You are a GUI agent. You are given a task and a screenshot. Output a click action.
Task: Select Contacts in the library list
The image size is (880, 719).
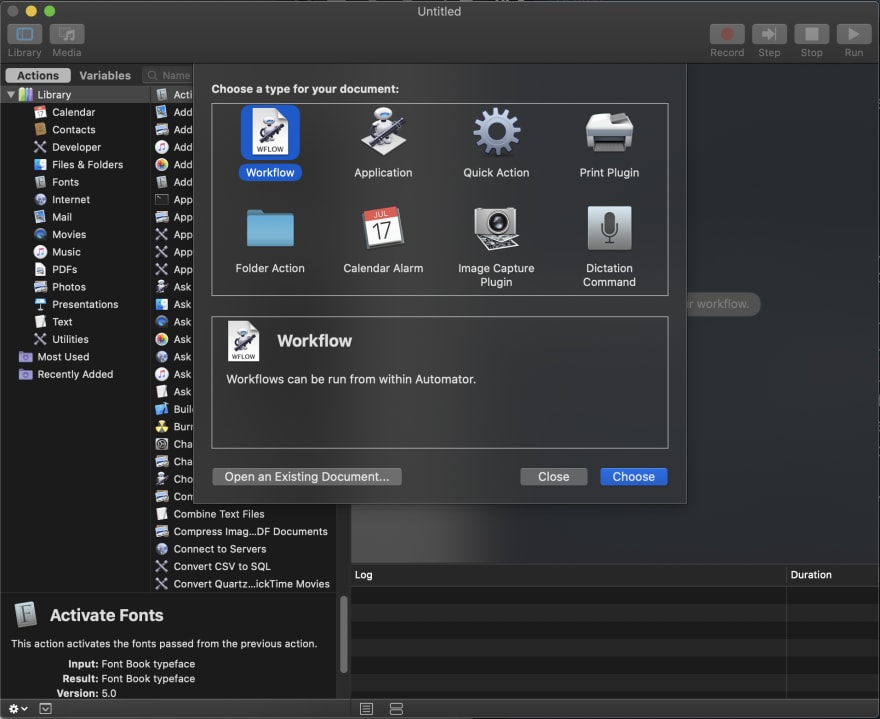point(74,130)
